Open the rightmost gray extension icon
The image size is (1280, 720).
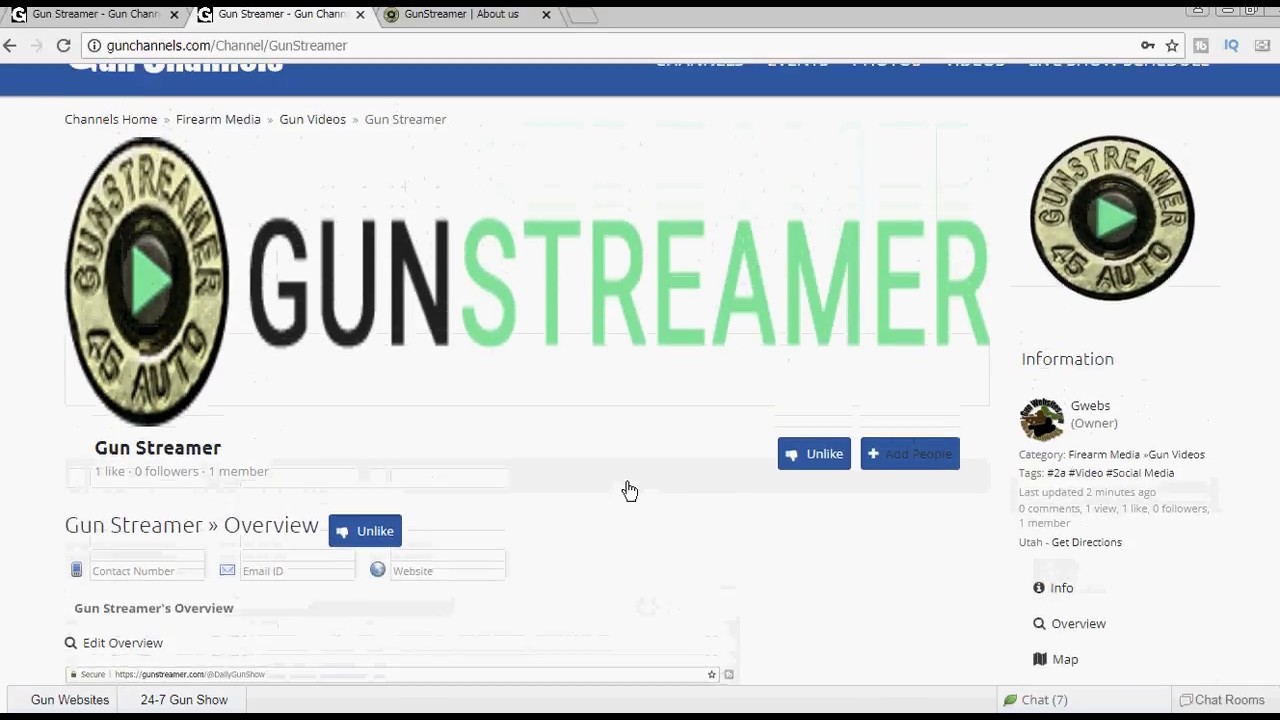coord(1262,45)
